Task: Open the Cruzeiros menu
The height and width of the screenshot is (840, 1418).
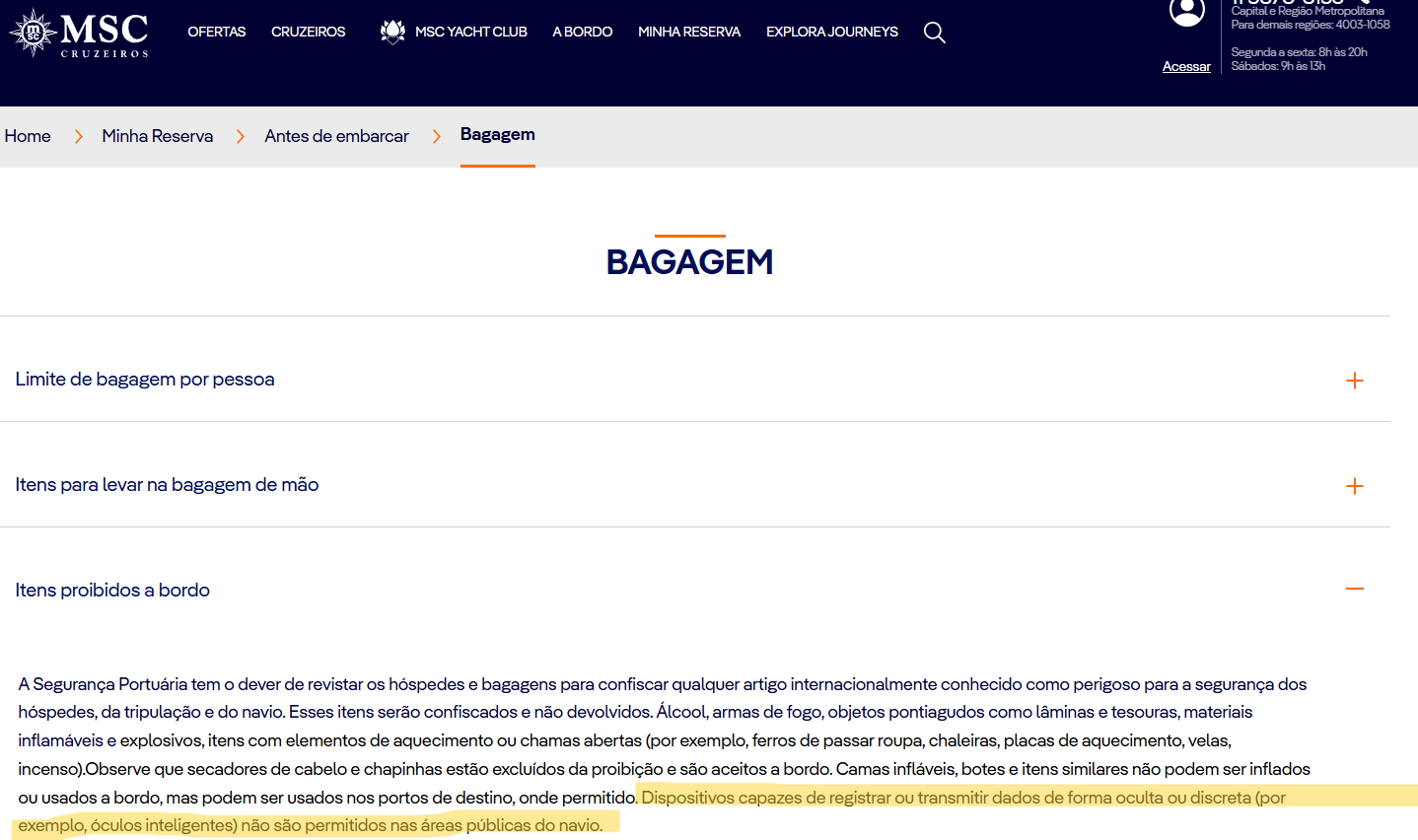Action: [x=308, y=32]
